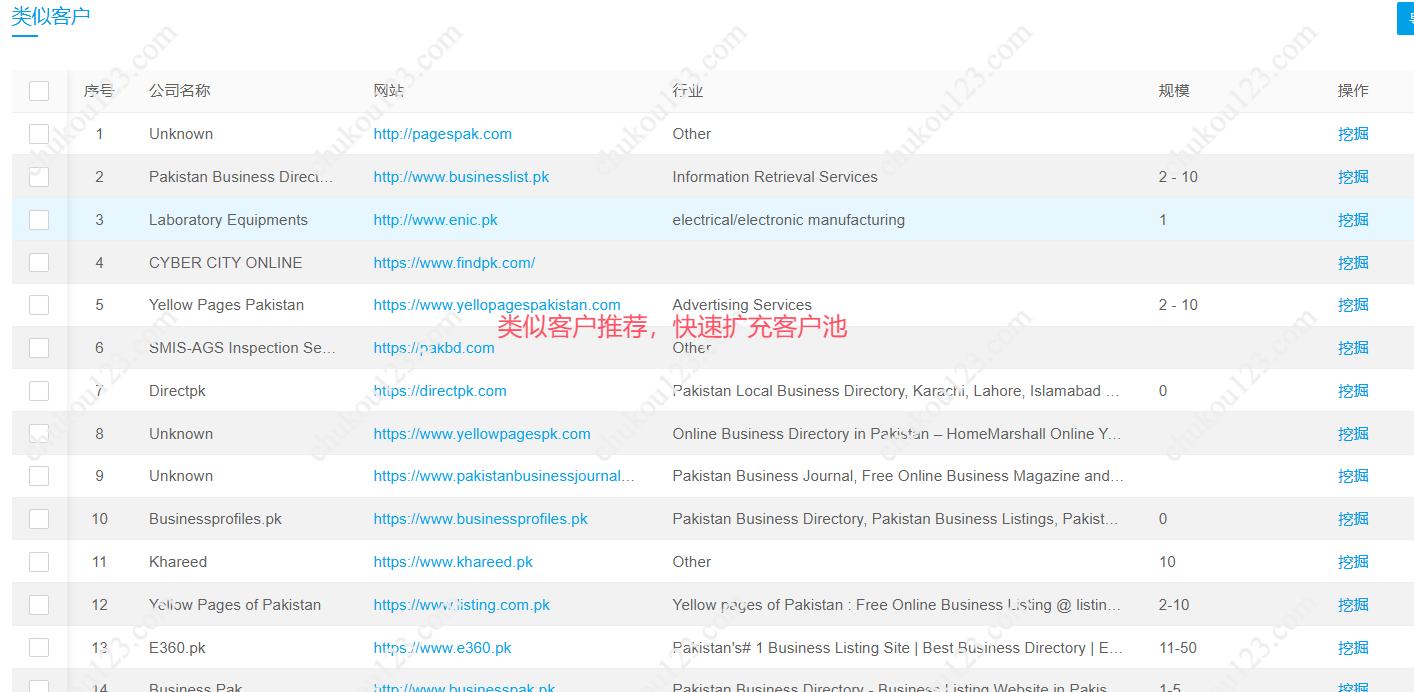Image resolution: width=1414 pixels, height=692 pixels.
Task: Check the Directpk row checkbox
Action: coord(39,391)
